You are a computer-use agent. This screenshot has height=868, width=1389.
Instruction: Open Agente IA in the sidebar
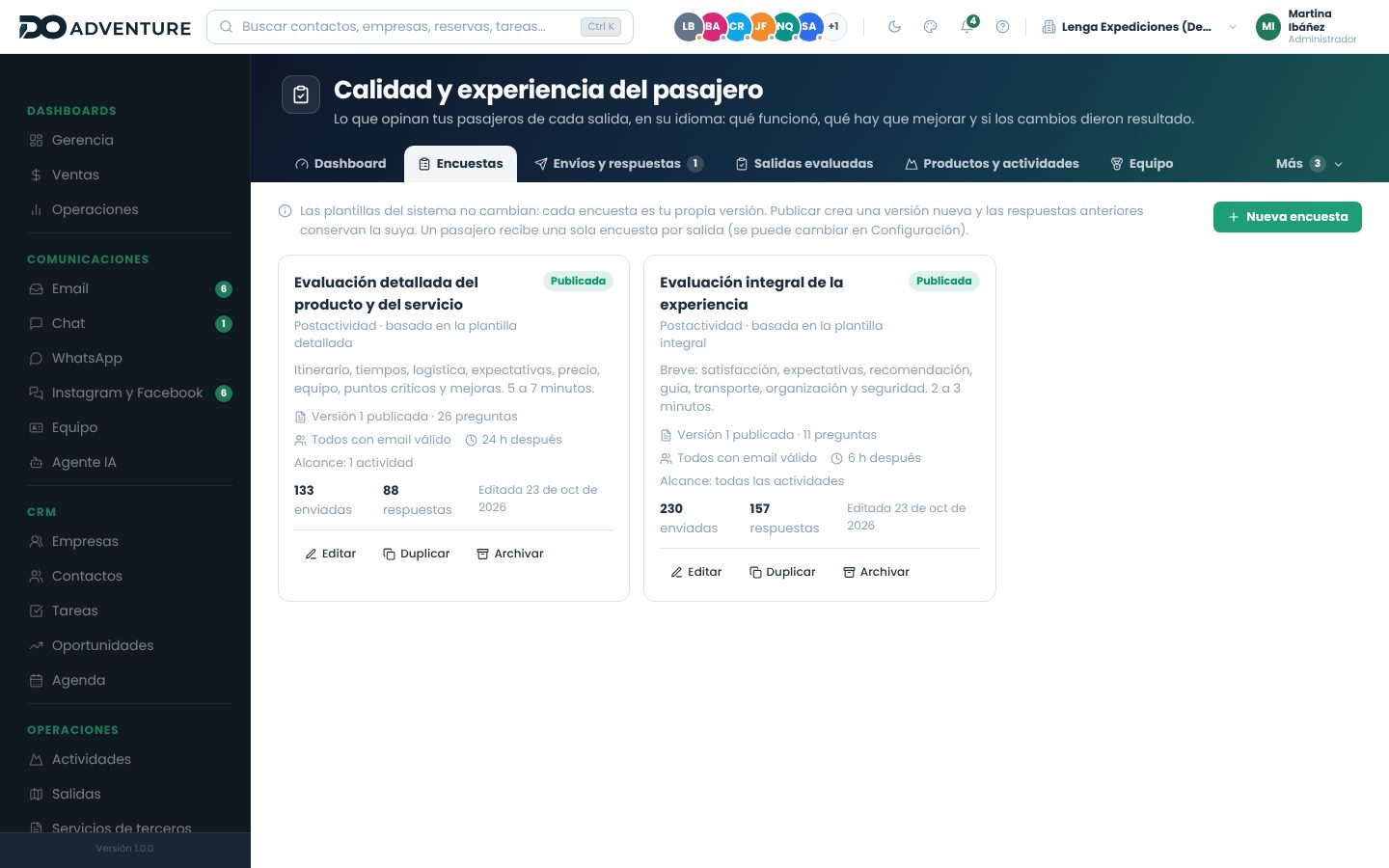130,462
